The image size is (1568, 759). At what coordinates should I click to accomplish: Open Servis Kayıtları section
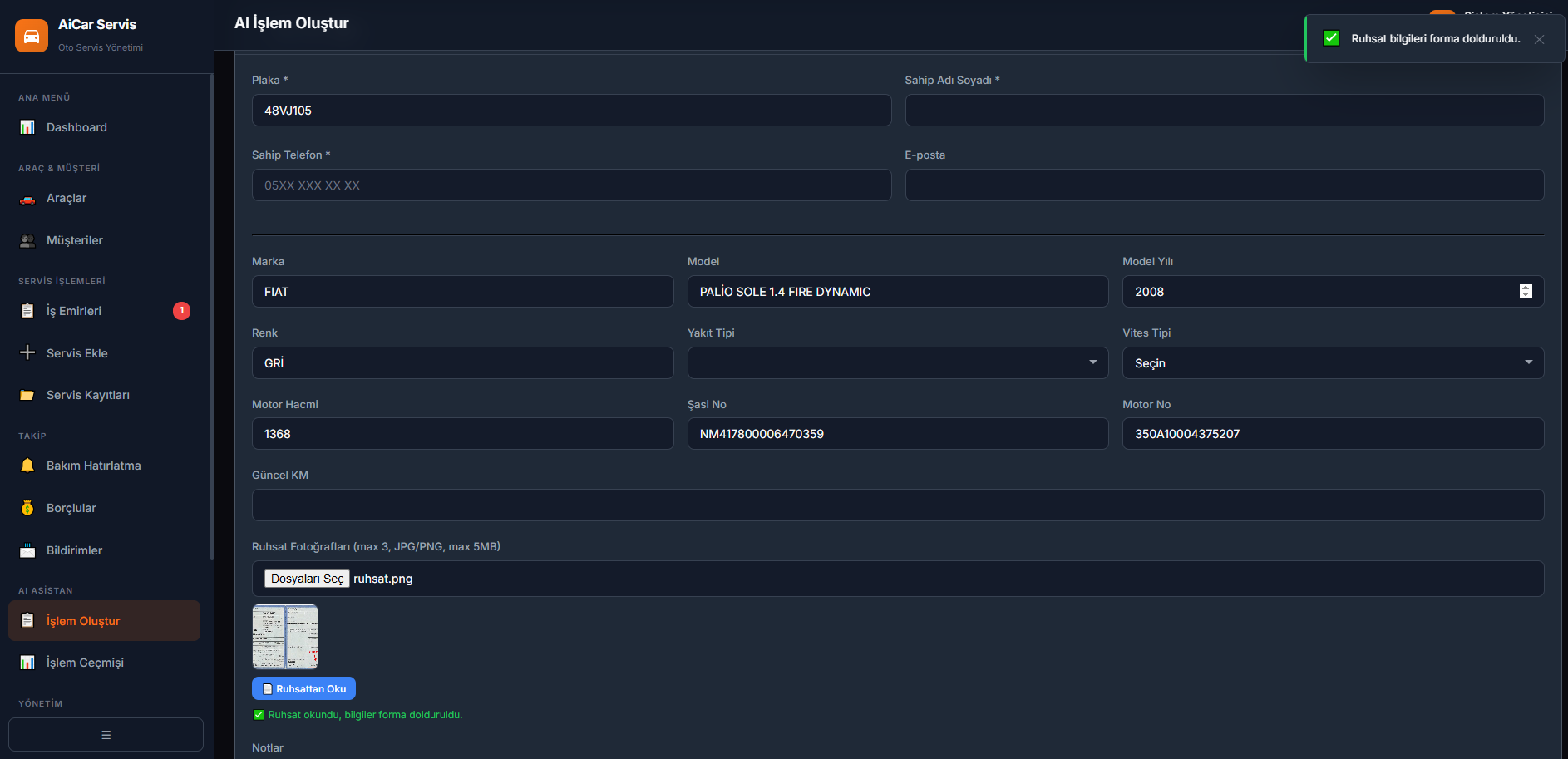click(104, 395)
